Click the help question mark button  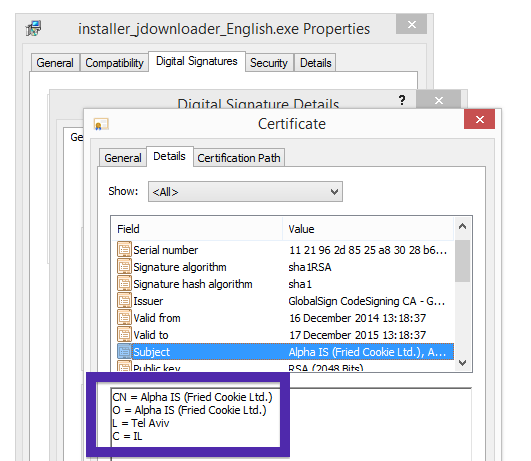coord(402,100)
